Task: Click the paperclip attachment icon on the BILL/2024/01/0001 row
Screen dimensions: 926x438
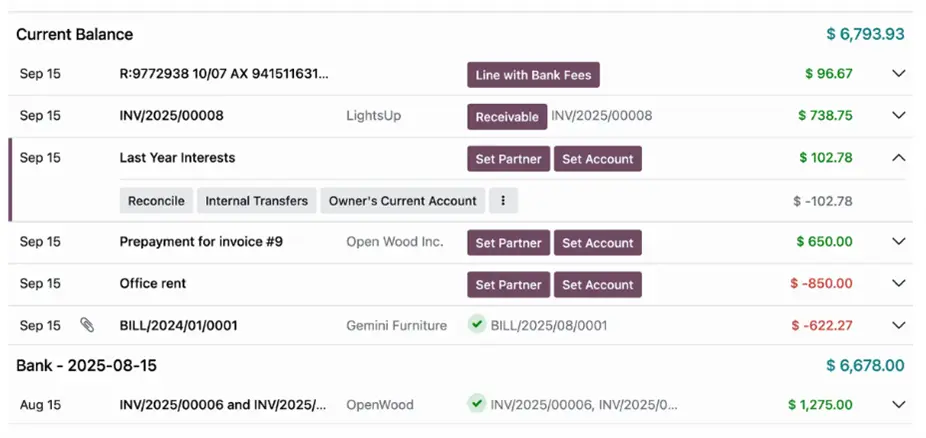Action: pos(87,325)
